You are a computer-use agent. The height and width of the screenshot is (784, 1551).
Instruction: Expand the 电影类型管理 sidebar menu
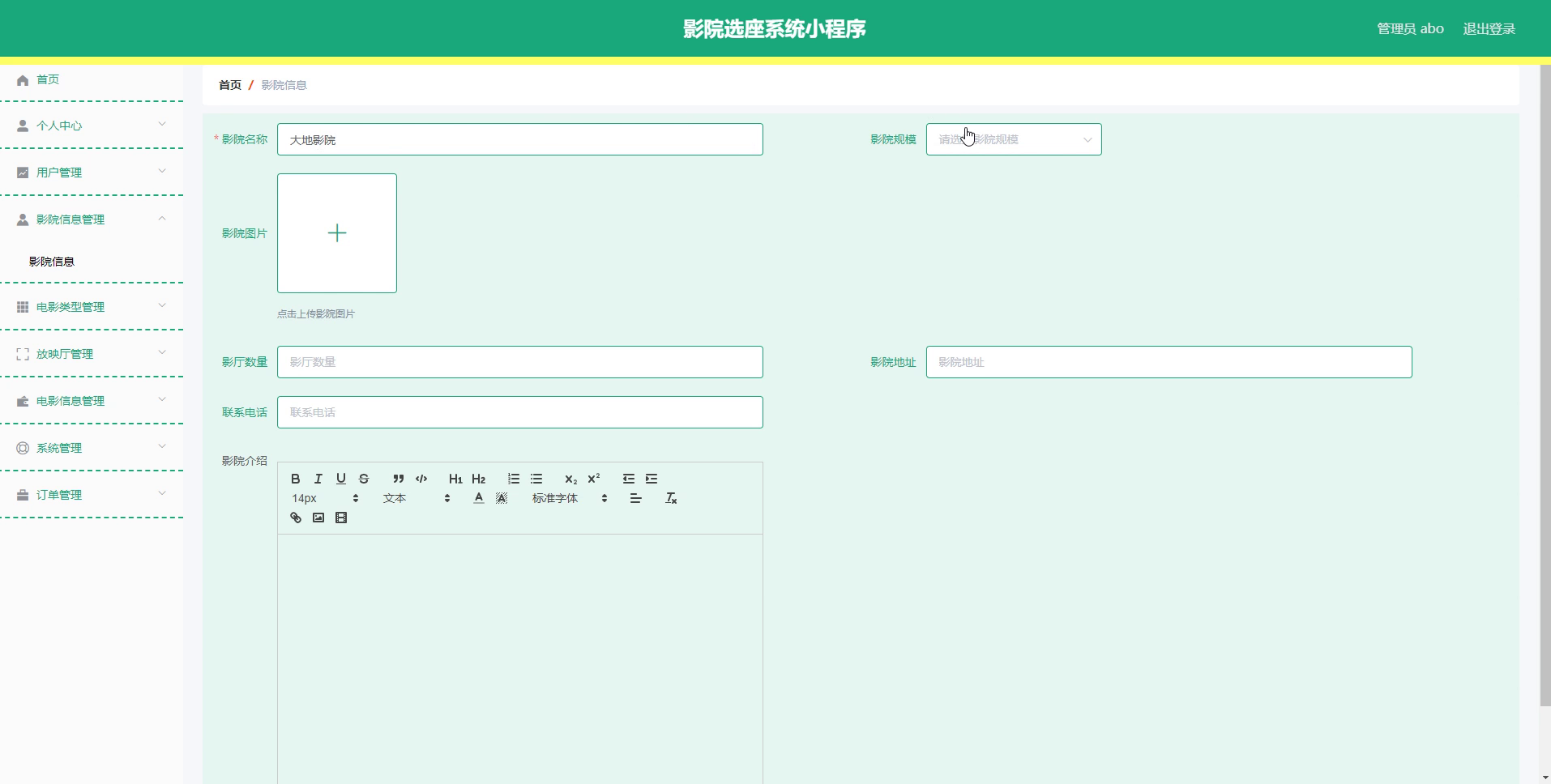92,307
